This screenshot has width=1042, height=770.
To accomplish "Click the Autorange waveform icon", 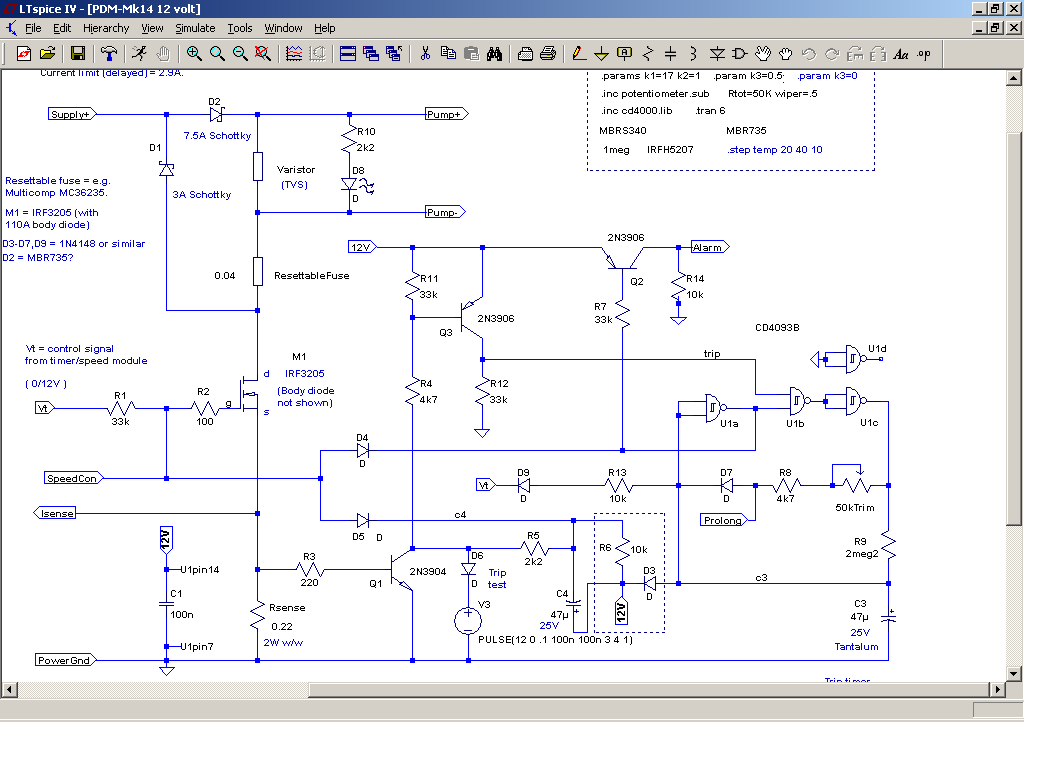I will 294,54.
